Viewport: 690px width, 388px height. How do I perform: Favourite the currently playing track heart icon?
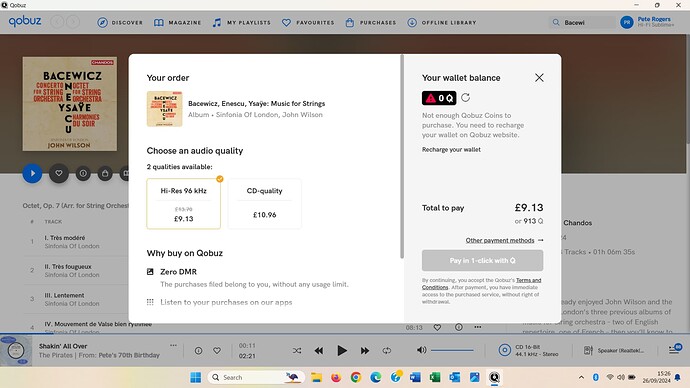tap(217, 351)
